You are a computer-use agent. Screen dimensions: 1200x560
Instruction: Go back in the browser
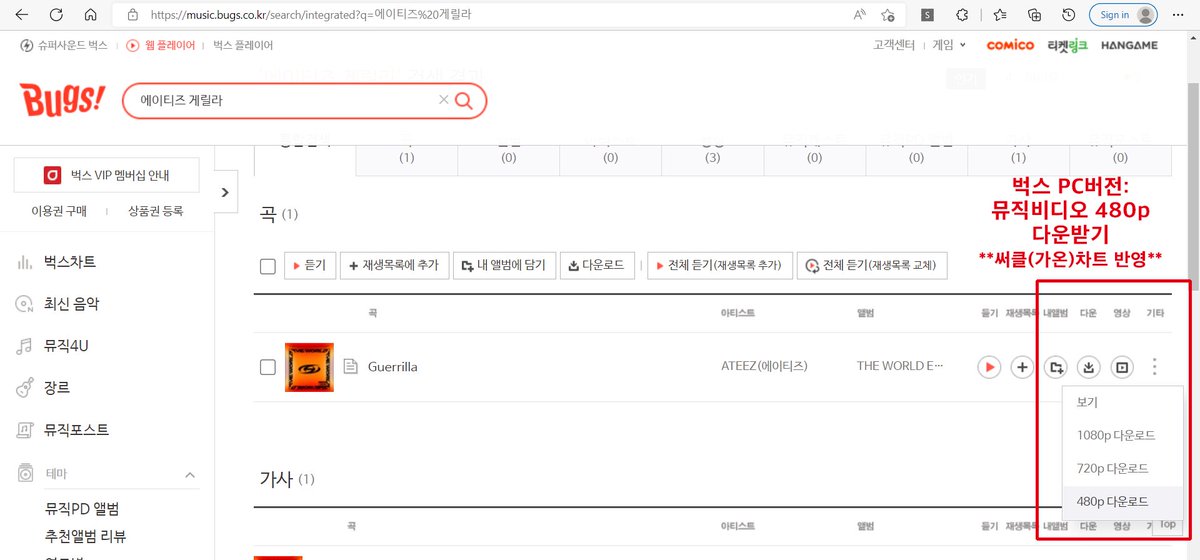coord(22,15)
